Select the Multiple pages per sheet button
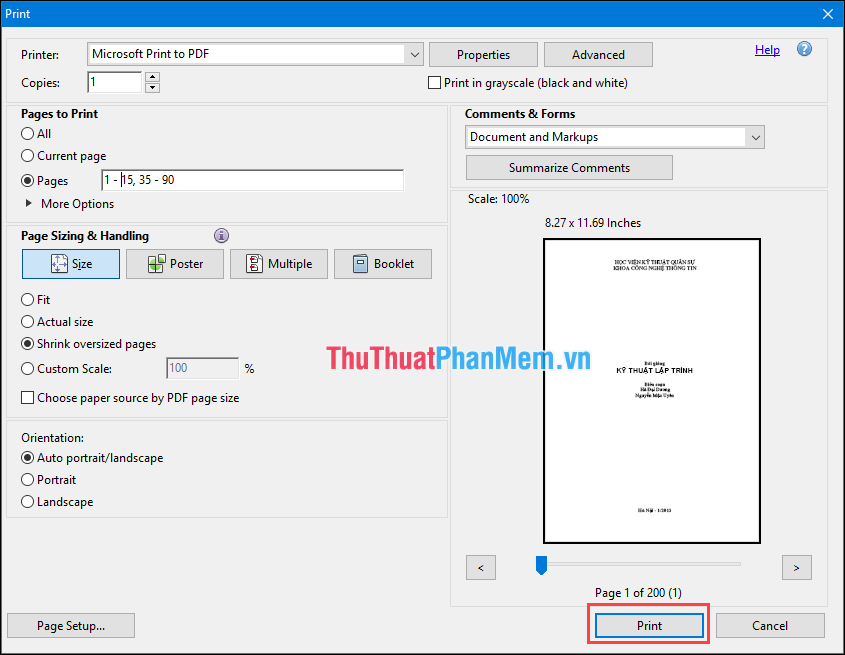Screen dimensions: 845x655 pyautogui.click(x=279, y=264)
